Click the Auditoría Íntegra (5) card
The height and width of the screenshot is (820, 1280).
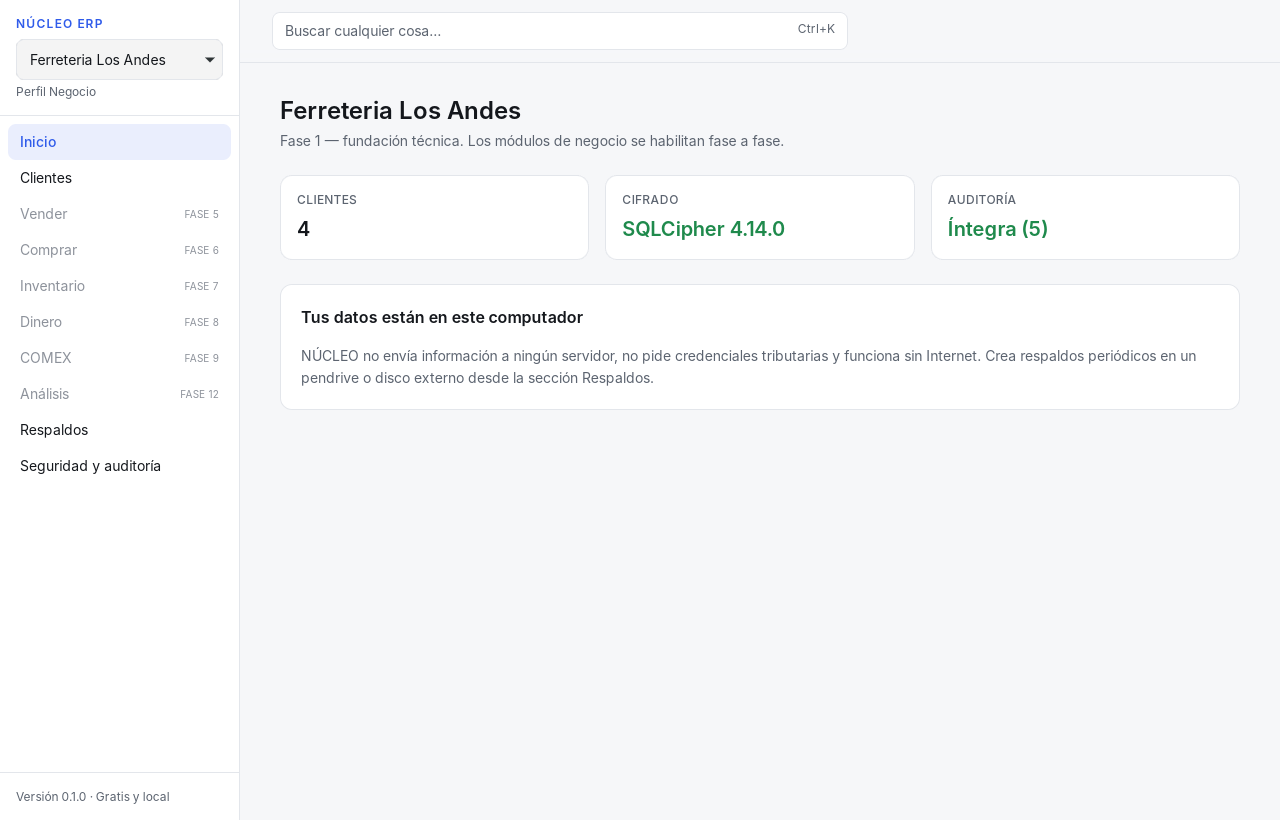pyautogui.click(x=1085, y=218)
